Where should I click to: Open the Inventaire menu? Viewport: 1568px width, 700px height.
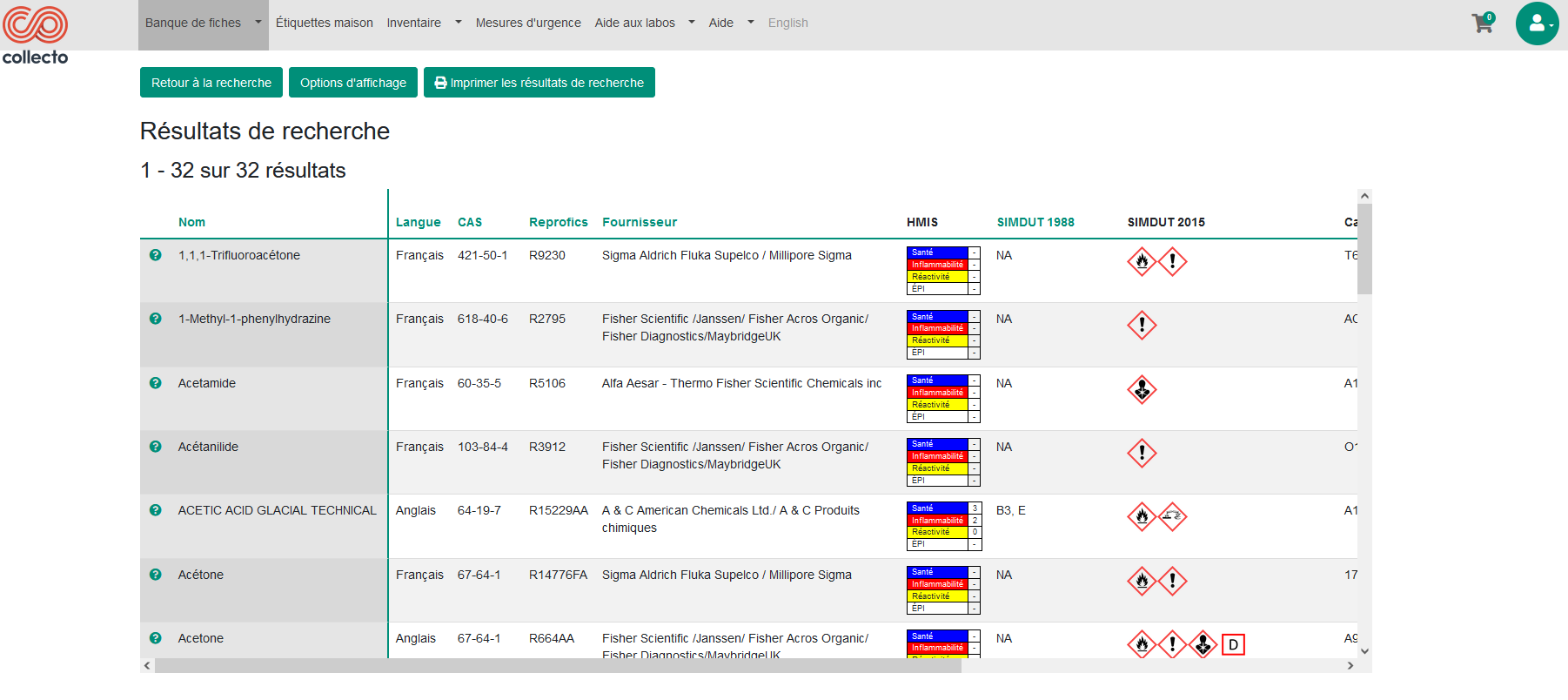[414, 23]
